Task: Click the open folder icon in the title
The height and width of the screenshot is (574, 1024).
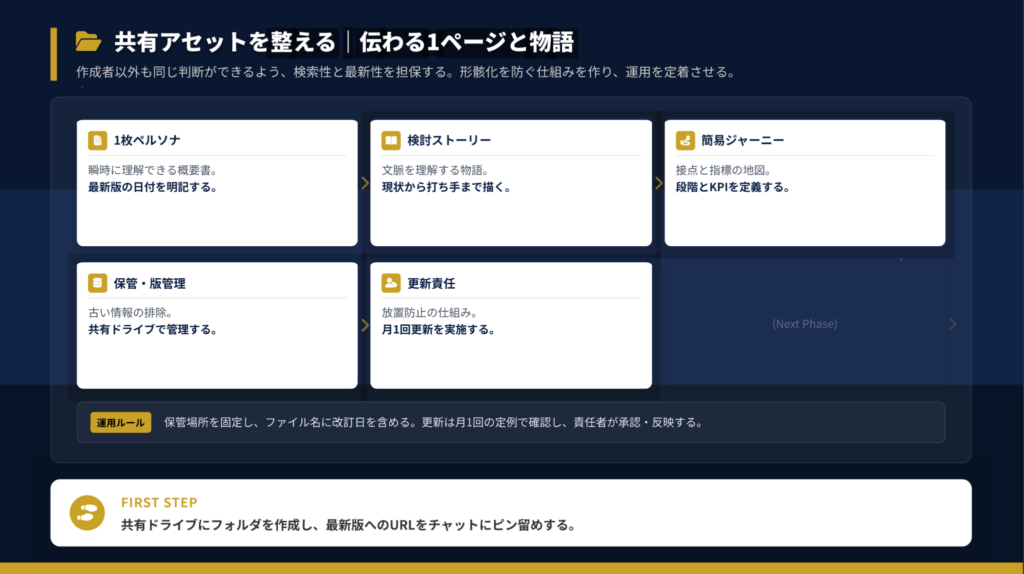Action: tap(89, 42)
